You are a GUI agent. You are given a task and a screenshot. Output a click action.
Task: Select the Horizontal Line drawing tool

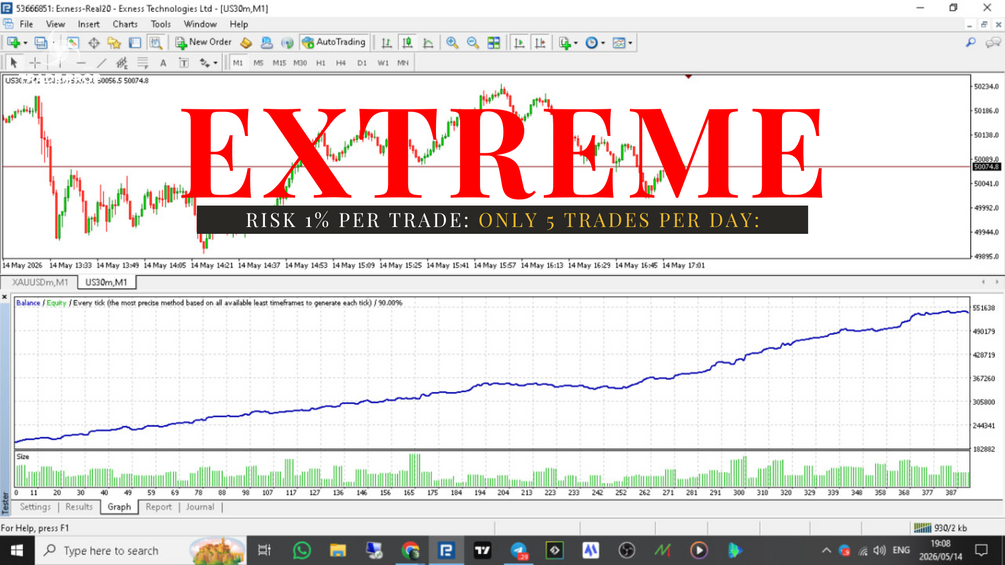(x=81, y=63)
